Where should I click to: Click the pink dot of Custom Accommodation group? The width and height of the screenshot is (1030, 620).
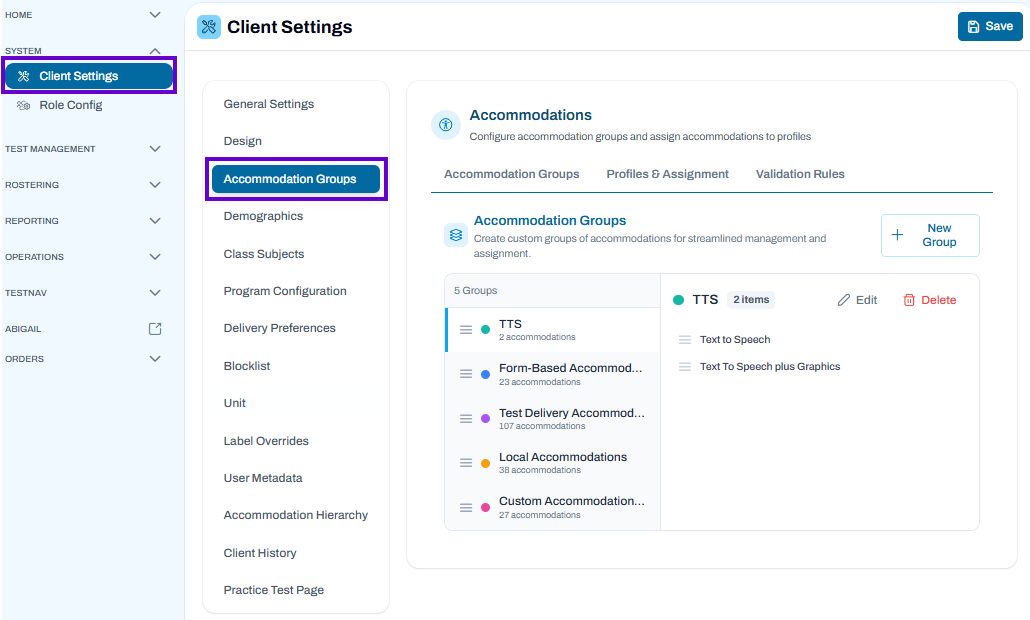(x=485, y=508)
